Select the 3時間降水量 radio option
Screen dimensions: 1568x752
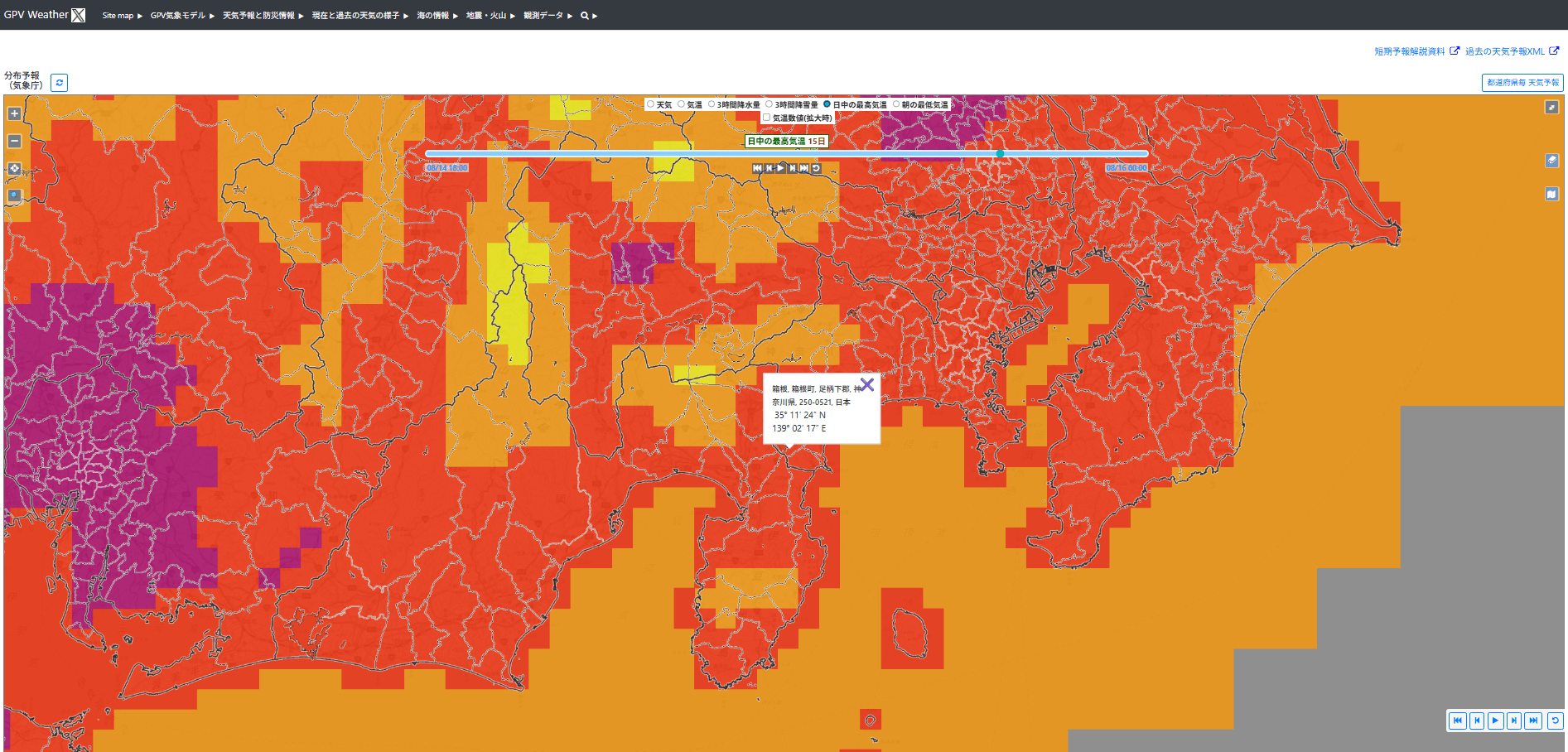(712, 104)
